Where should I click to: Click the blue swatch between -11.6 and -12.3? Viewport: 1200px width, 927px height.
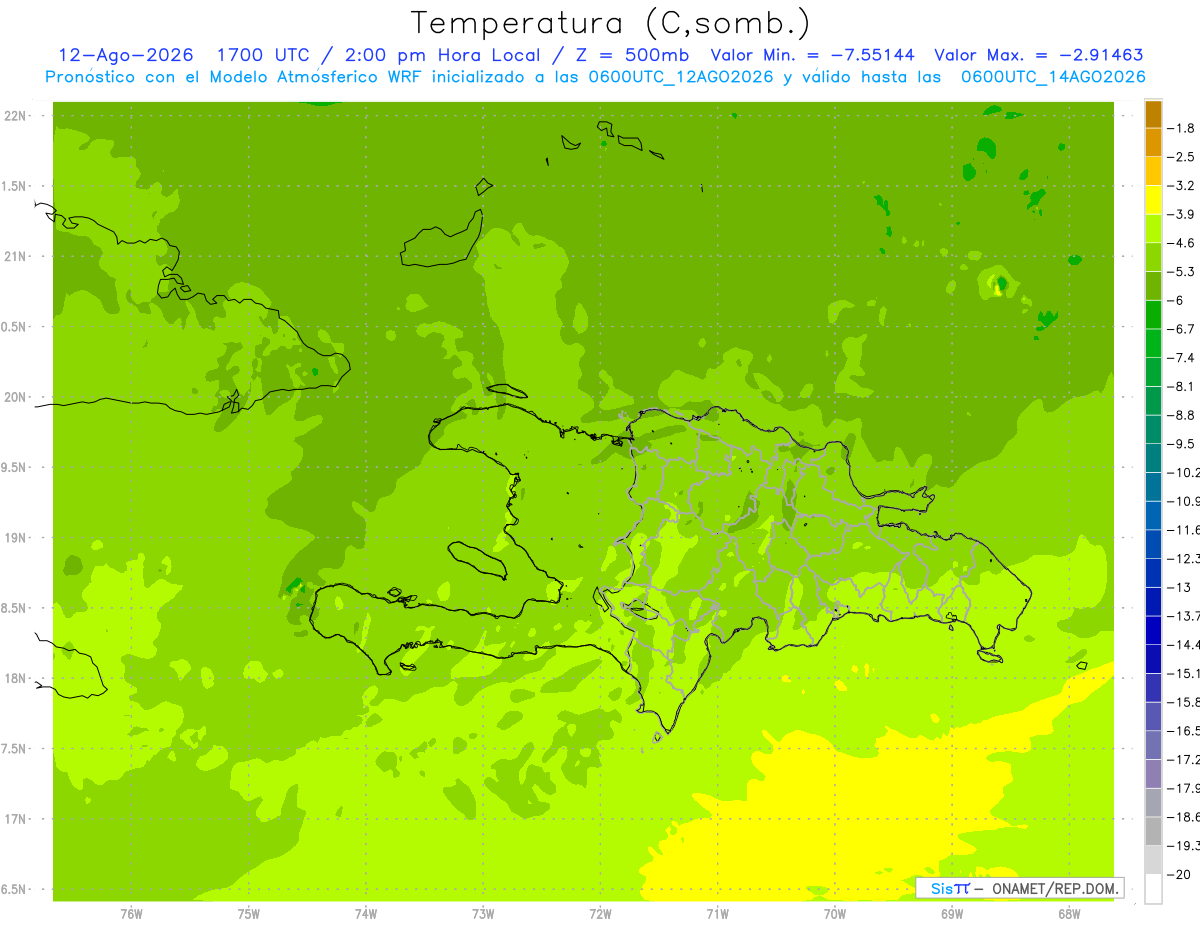tap(1153, 544)
